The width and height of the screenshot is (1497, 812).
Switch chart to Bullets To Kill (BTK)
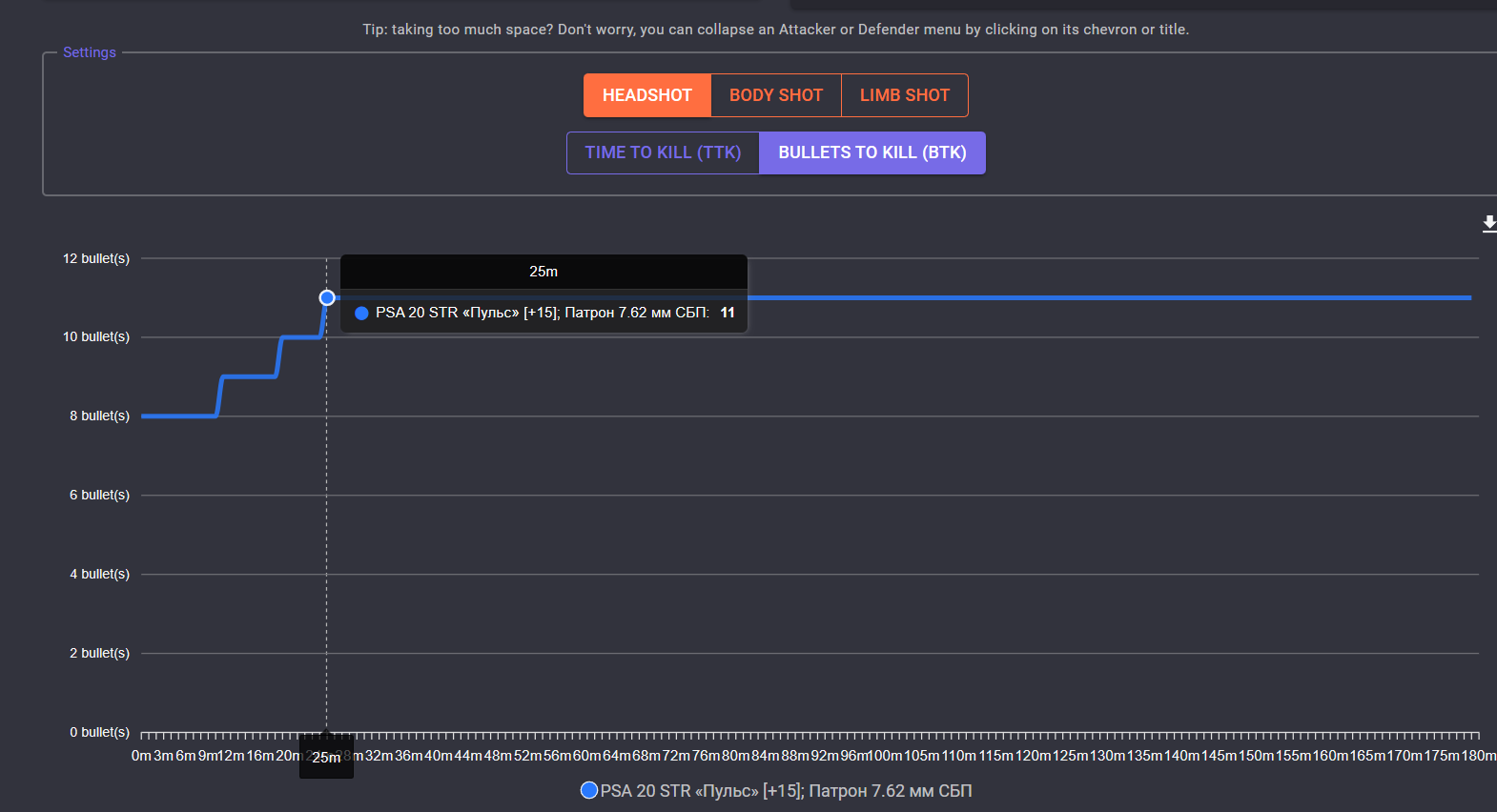(x=872, y=152)
